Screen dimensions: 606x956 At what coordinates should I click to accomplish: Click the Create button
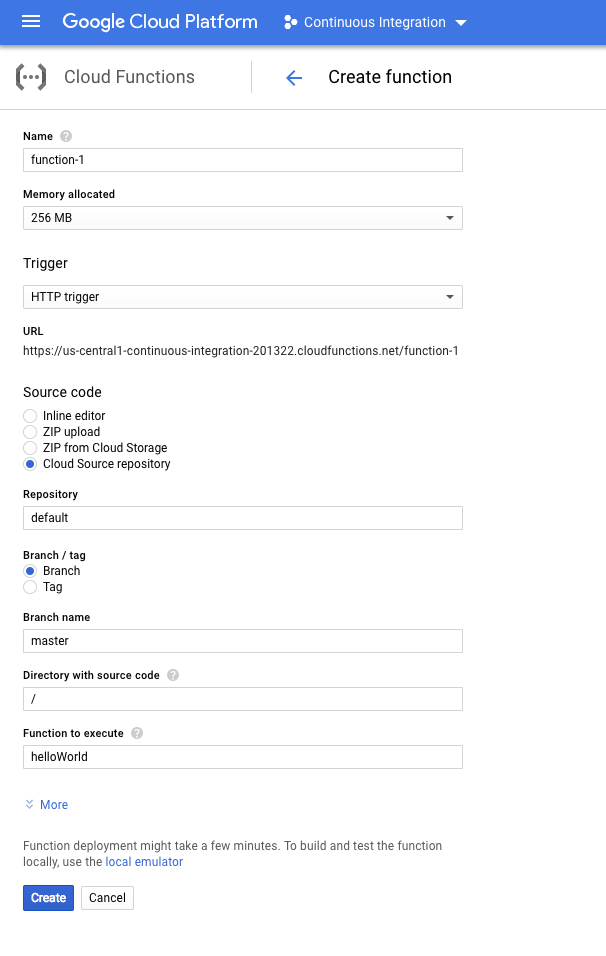point(48,897)
